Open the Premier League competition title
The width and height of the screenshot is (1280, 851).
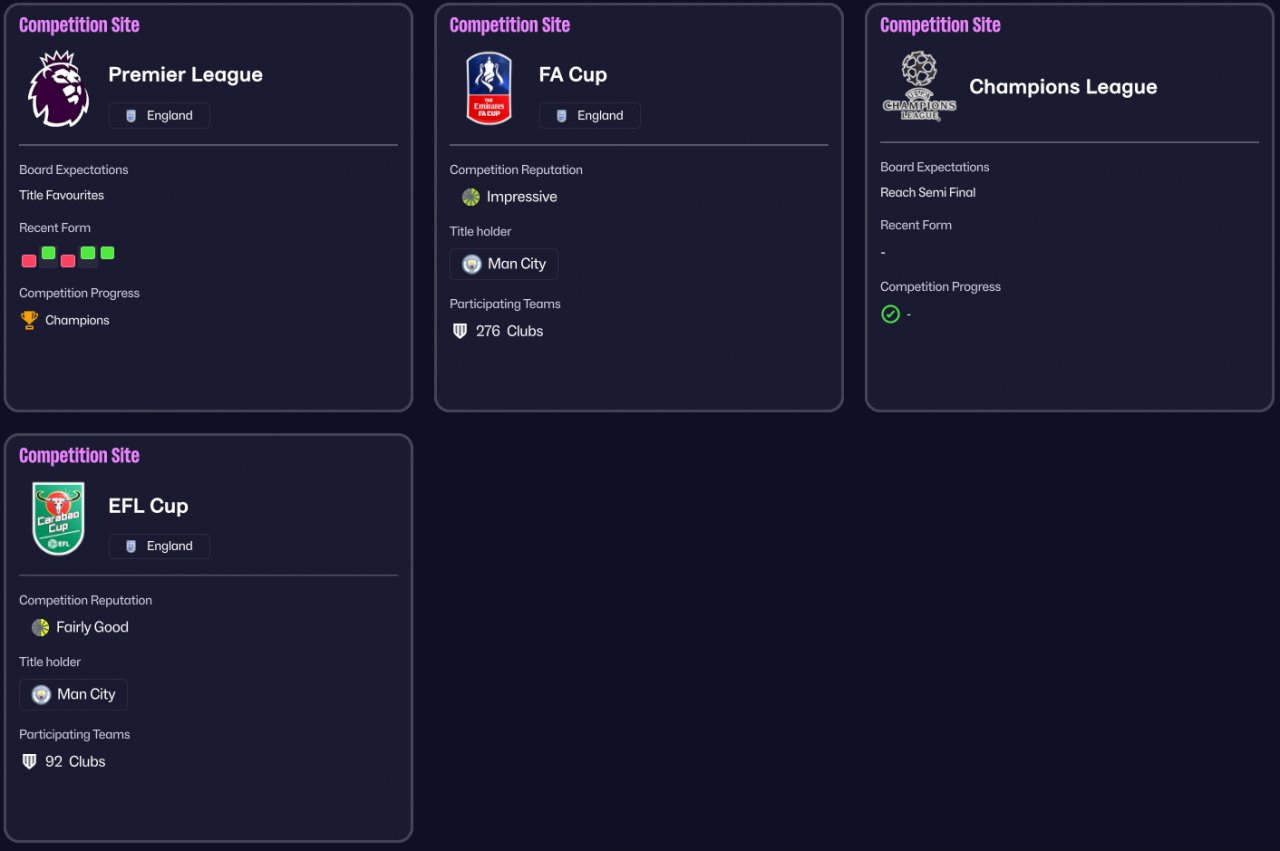186,75
